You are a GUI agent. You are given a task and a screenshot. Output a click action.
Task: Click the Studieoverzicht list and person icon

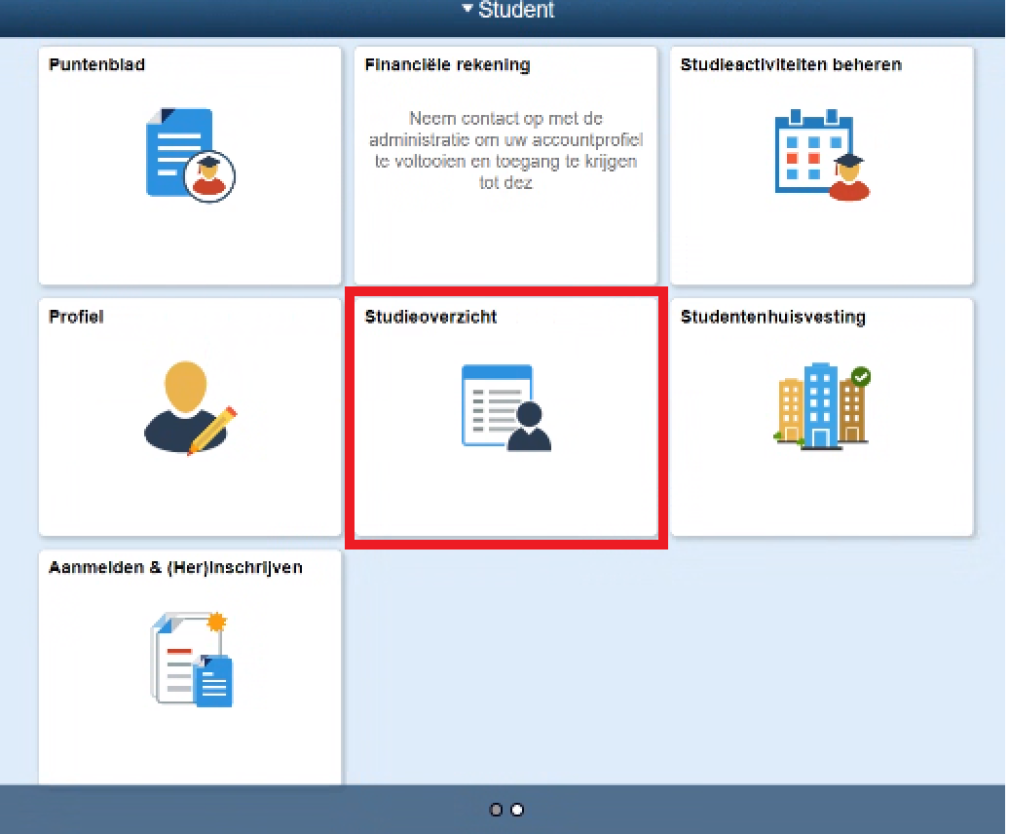coord(505,407)
